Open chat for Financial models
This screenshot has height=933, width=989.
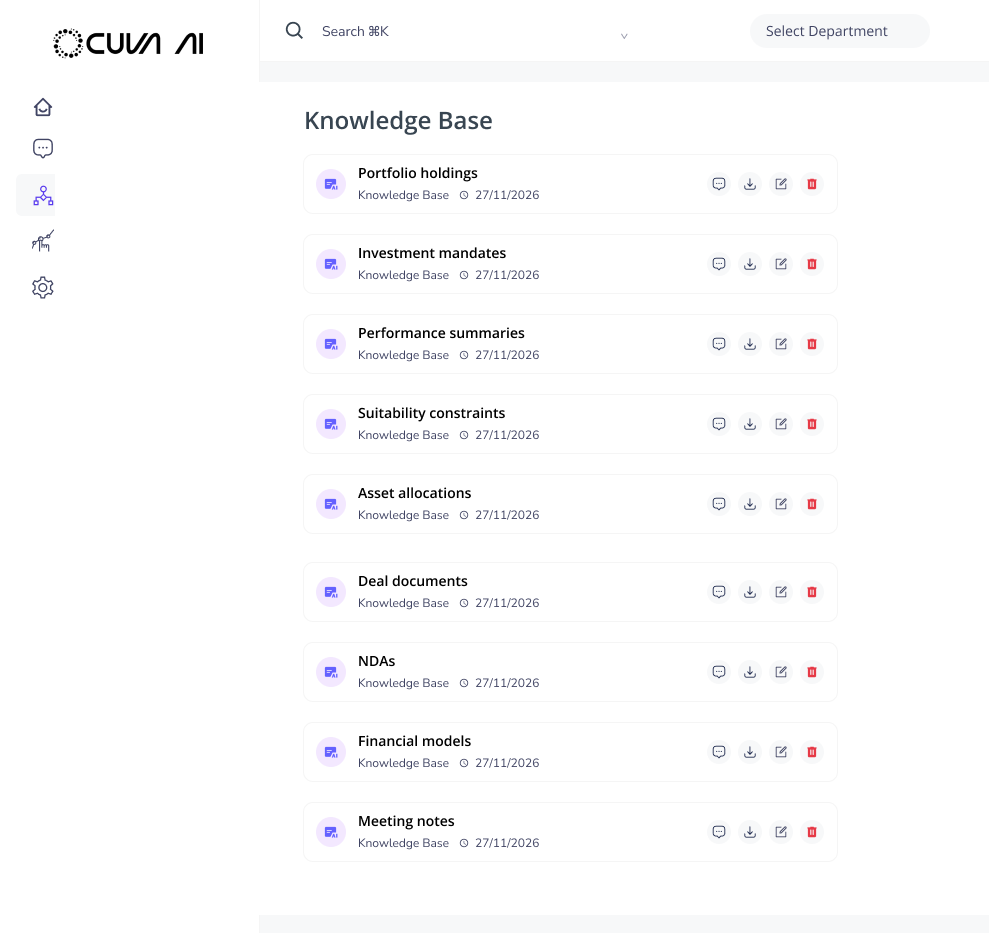tap(718, 752)
